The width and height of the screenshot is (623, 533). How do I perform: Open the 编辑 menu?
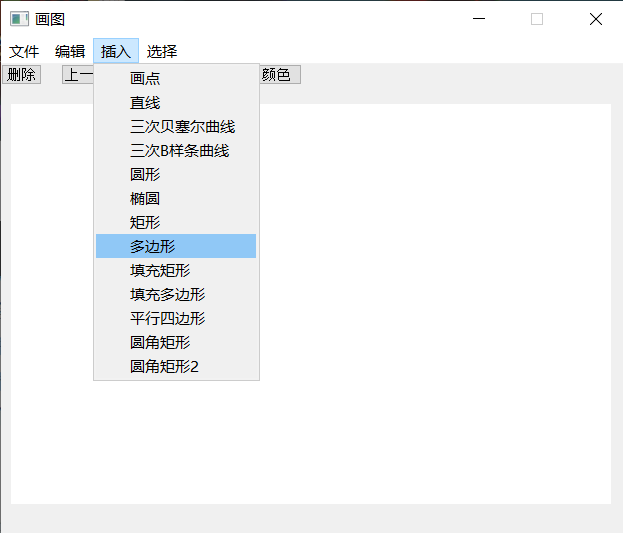tap(70, 51)
